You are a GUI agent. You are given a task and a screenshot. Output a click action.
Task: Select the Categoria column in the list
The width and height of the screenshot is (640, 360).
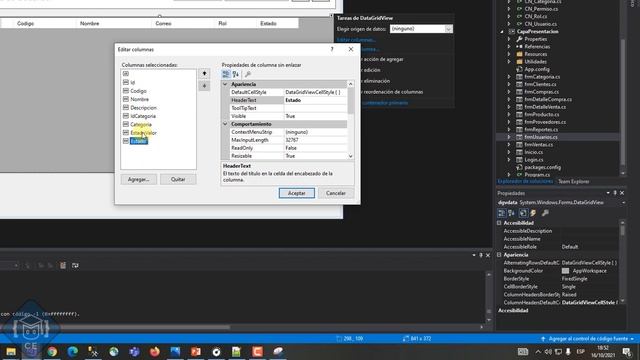pos(141,124)
